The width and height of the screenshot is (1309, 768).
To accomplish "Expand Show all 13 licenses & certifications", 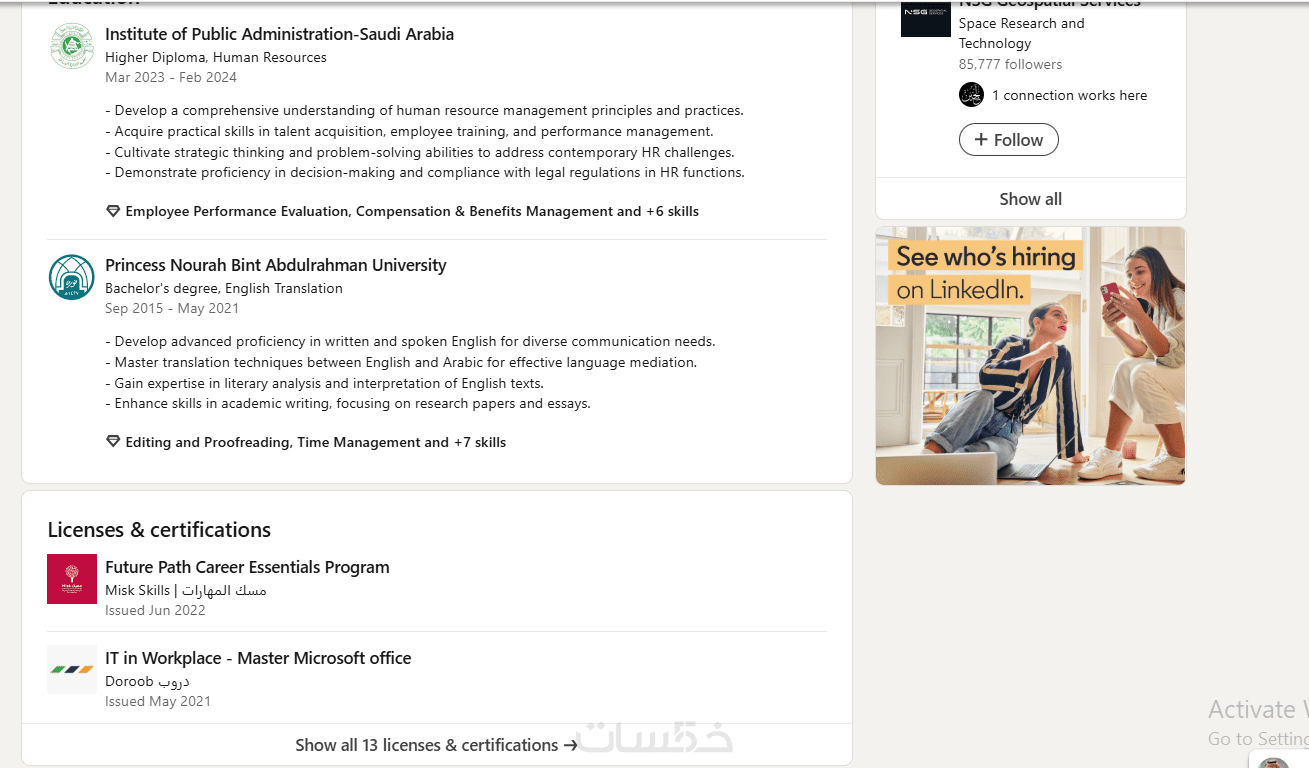I will (x=436, y=745).
